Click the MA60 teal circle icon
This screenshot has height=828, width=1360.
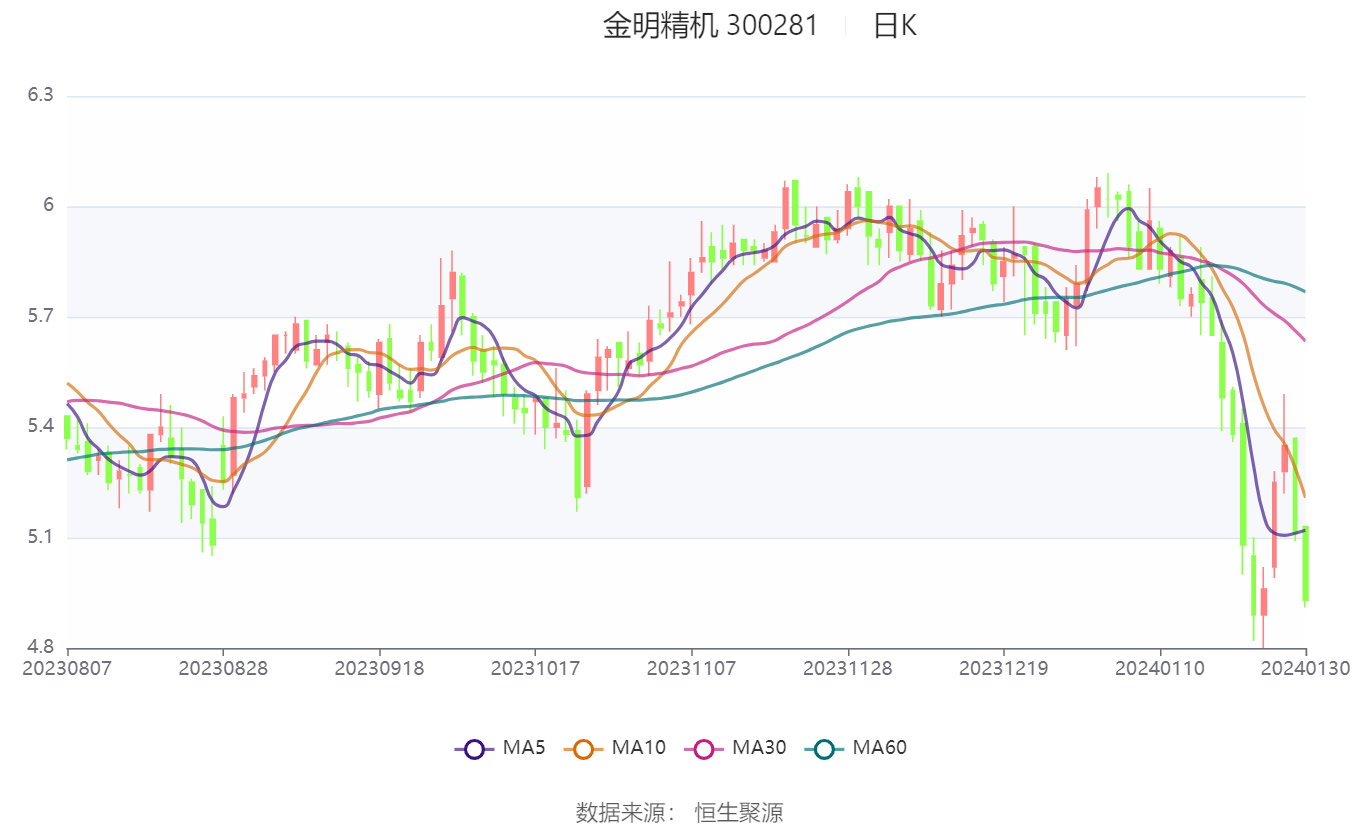tap(825, 748)
